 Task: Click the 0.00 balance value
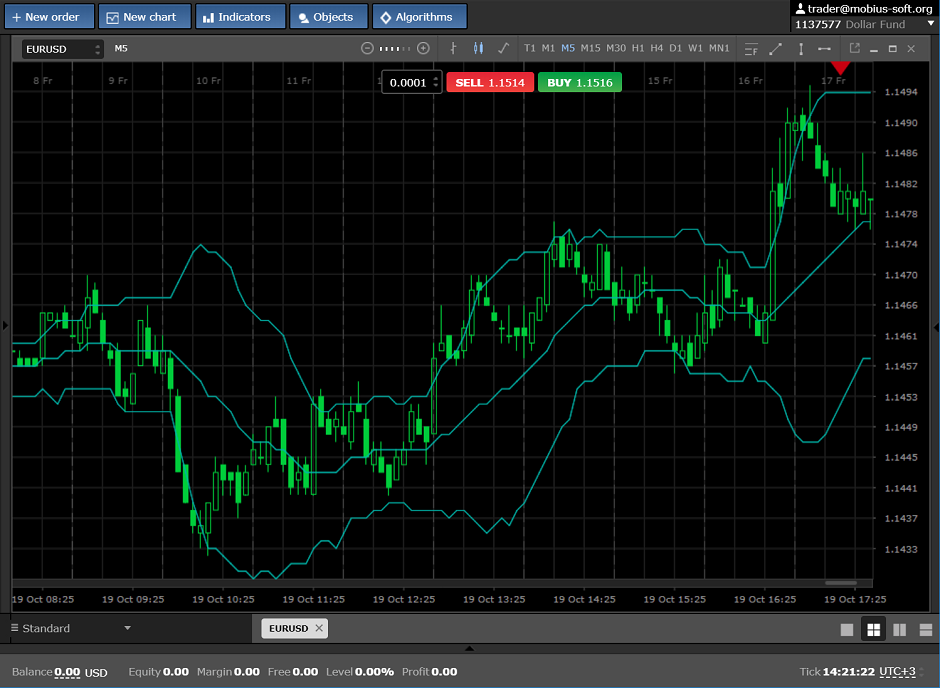click(x=67, y=672)
